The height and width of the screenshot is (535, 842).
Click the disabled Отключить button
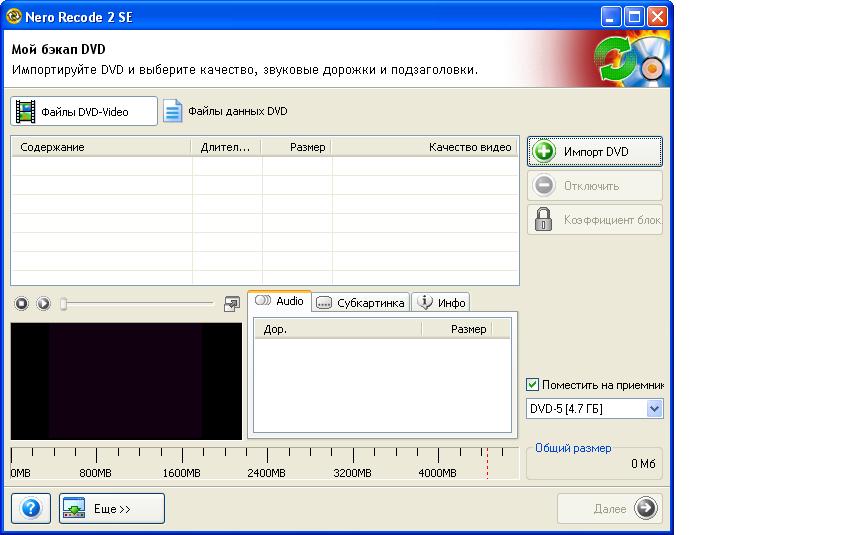coord(594,185)
